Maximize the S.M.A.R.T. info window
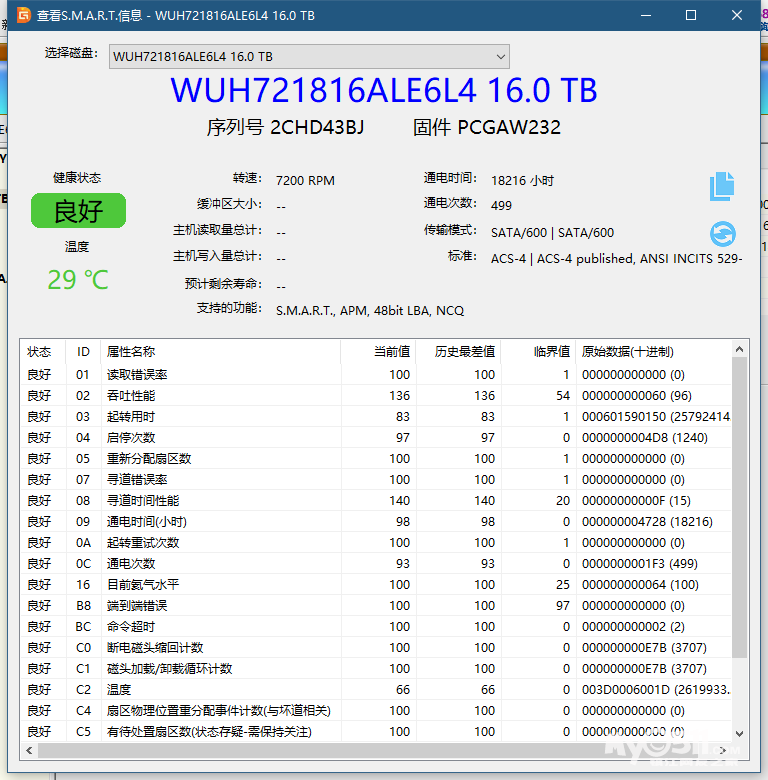This screenshot has height=780, width=768. click(691, 15)
